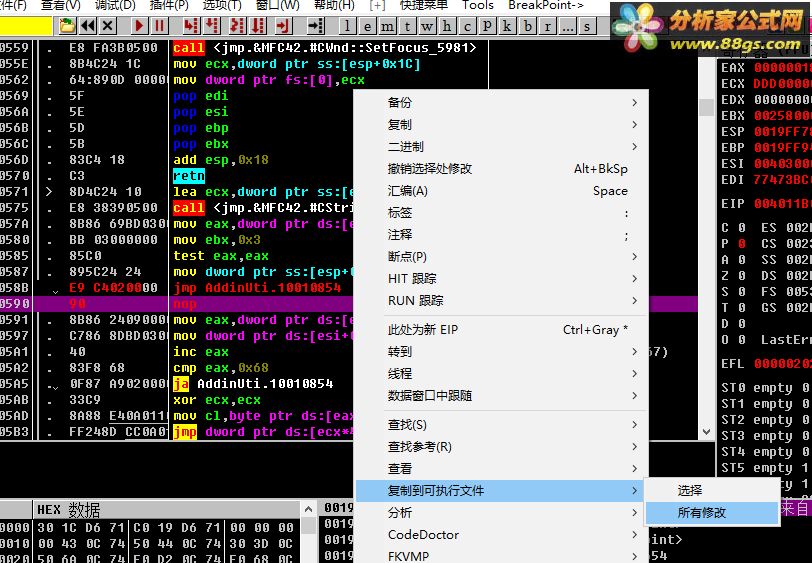The height and width of the screenshot is (563, 812).
Task: Open the CodeDoctor plugin menu entry
Action: click(x=501, y=535)
